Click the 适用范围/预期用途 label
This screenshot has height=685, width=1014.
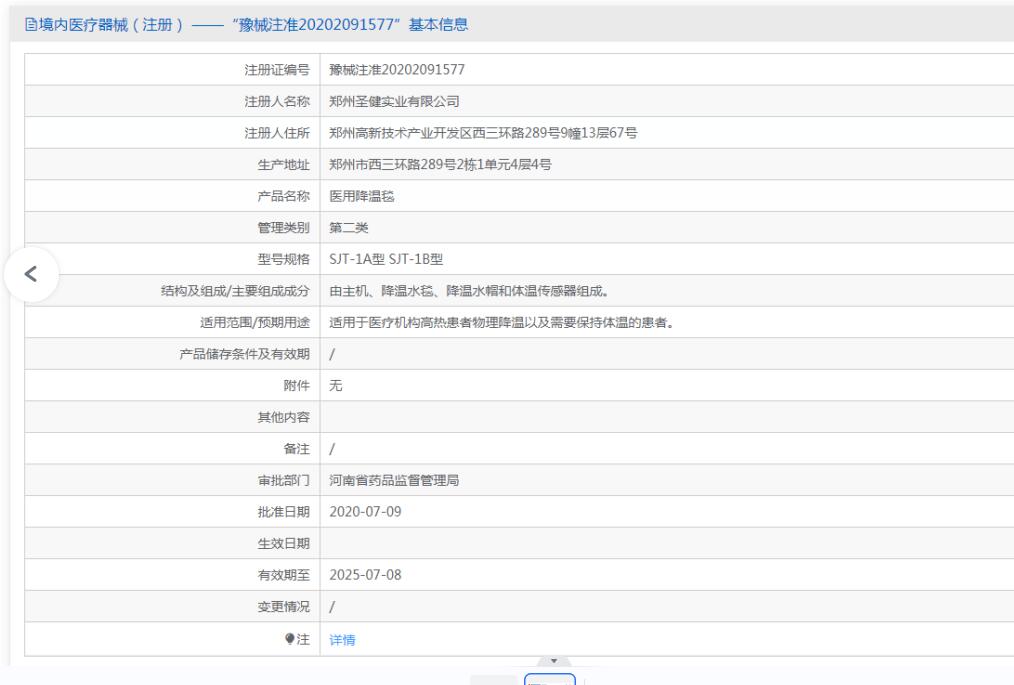click(x=255, y=322)
